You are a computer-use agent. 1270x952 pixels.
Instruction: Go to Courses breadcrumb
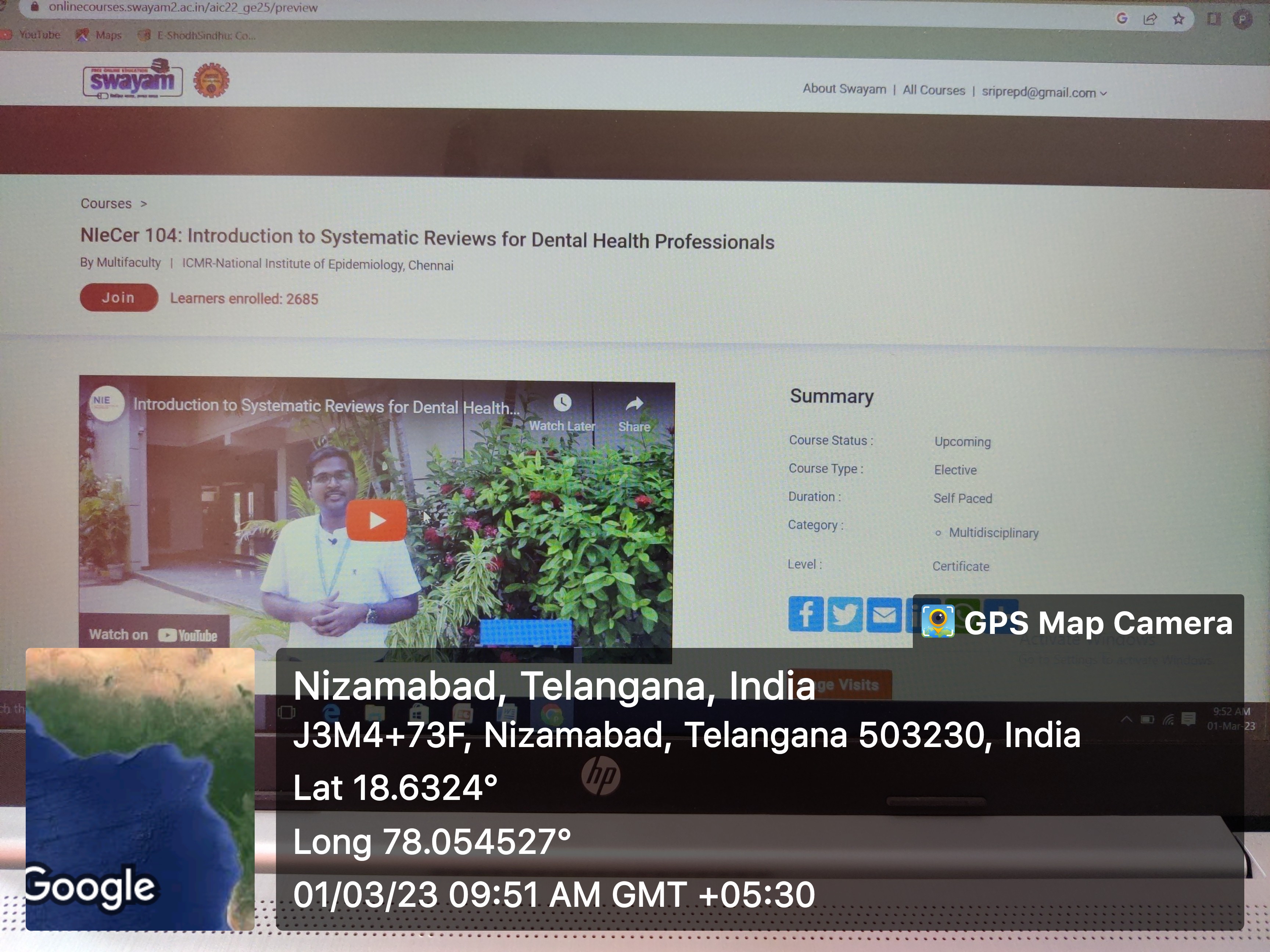[x=106, y=204]
